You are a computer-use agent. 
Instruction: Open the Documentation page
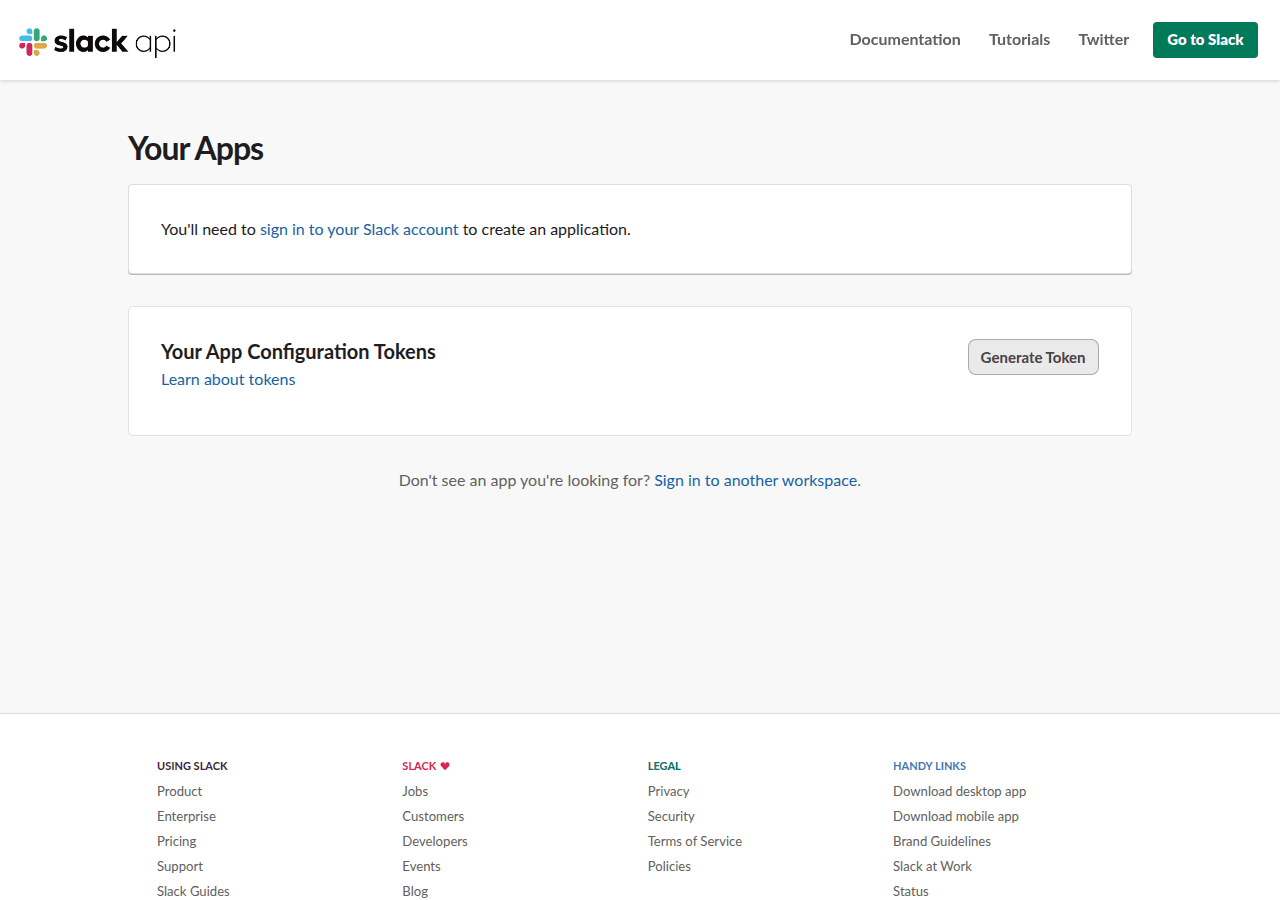pyautogui.click(x=904, y=40)
